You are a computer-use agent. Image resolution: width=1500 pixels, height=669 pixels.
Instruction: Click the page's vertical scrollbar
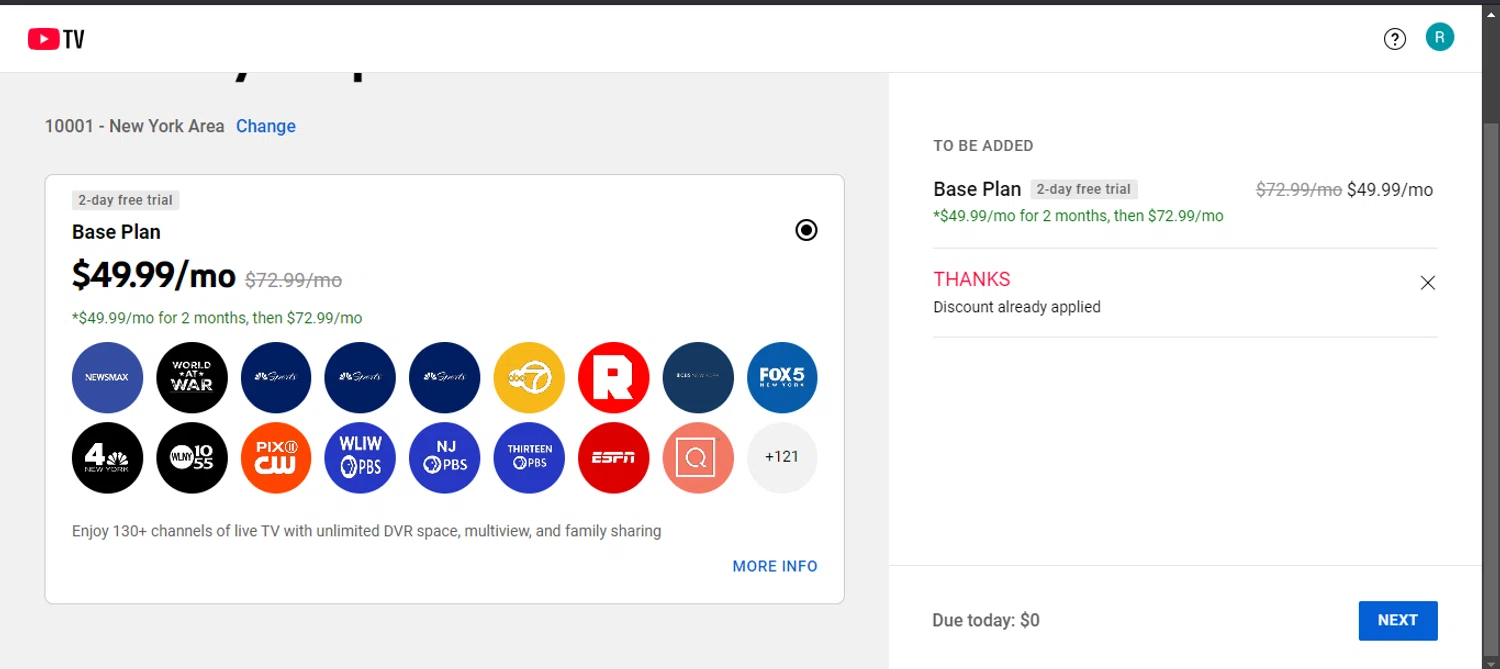(x=1490, y=300)
